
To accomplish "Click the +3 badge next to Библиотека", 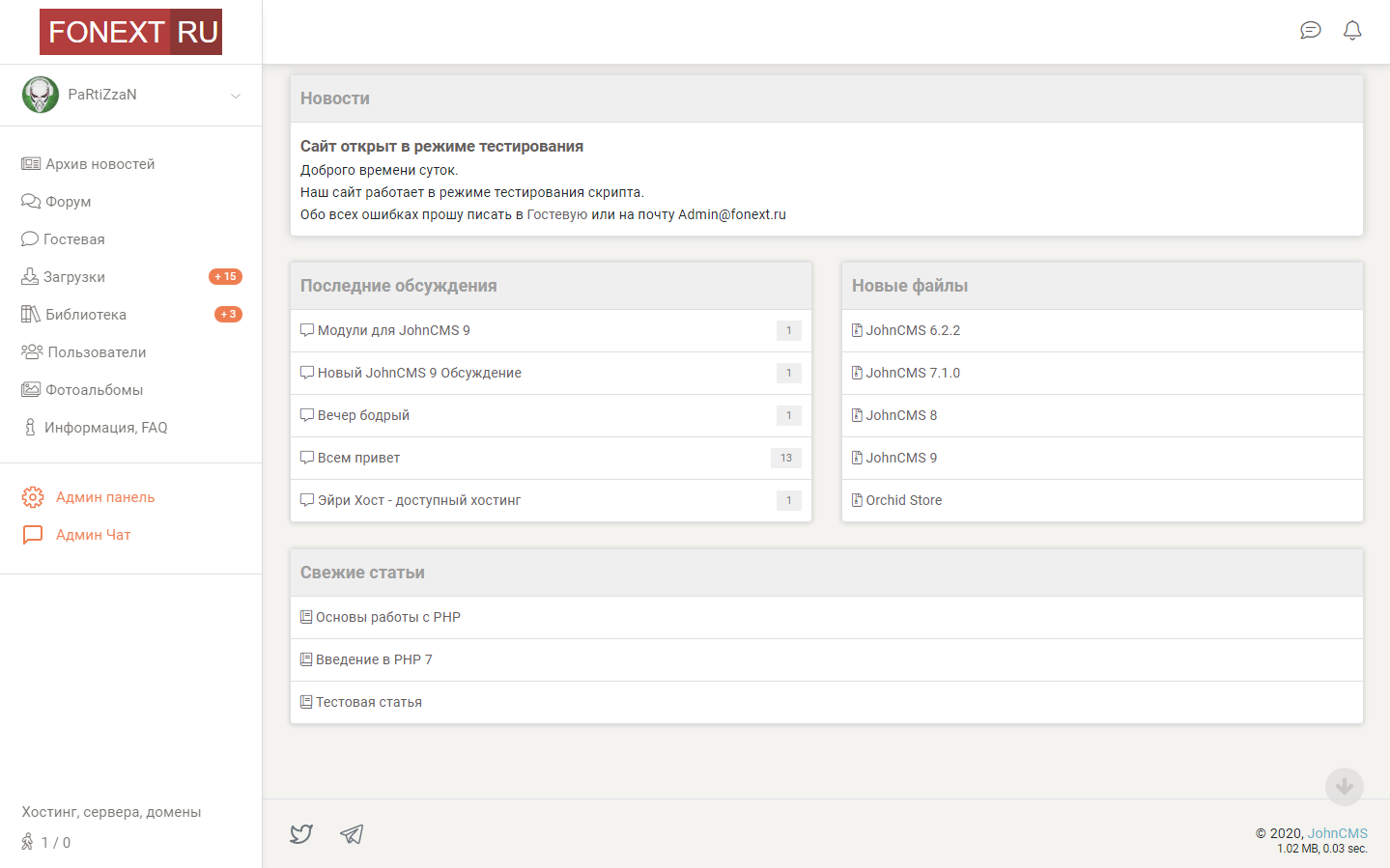I will pos(228,315).
